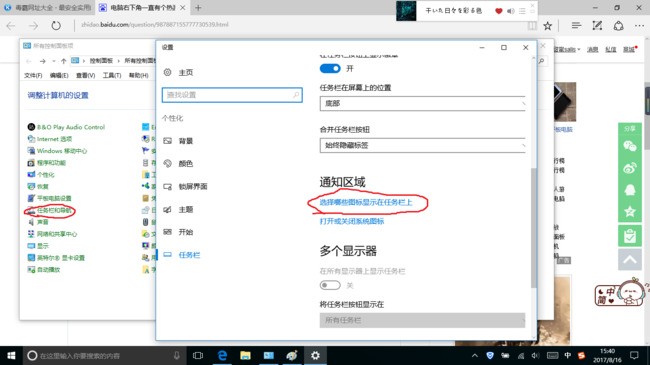Image resolution: width=650 pixels, height=365 pixels.
Task: Click back-to-top arrow on web page
Action: (x=630, y=260)
